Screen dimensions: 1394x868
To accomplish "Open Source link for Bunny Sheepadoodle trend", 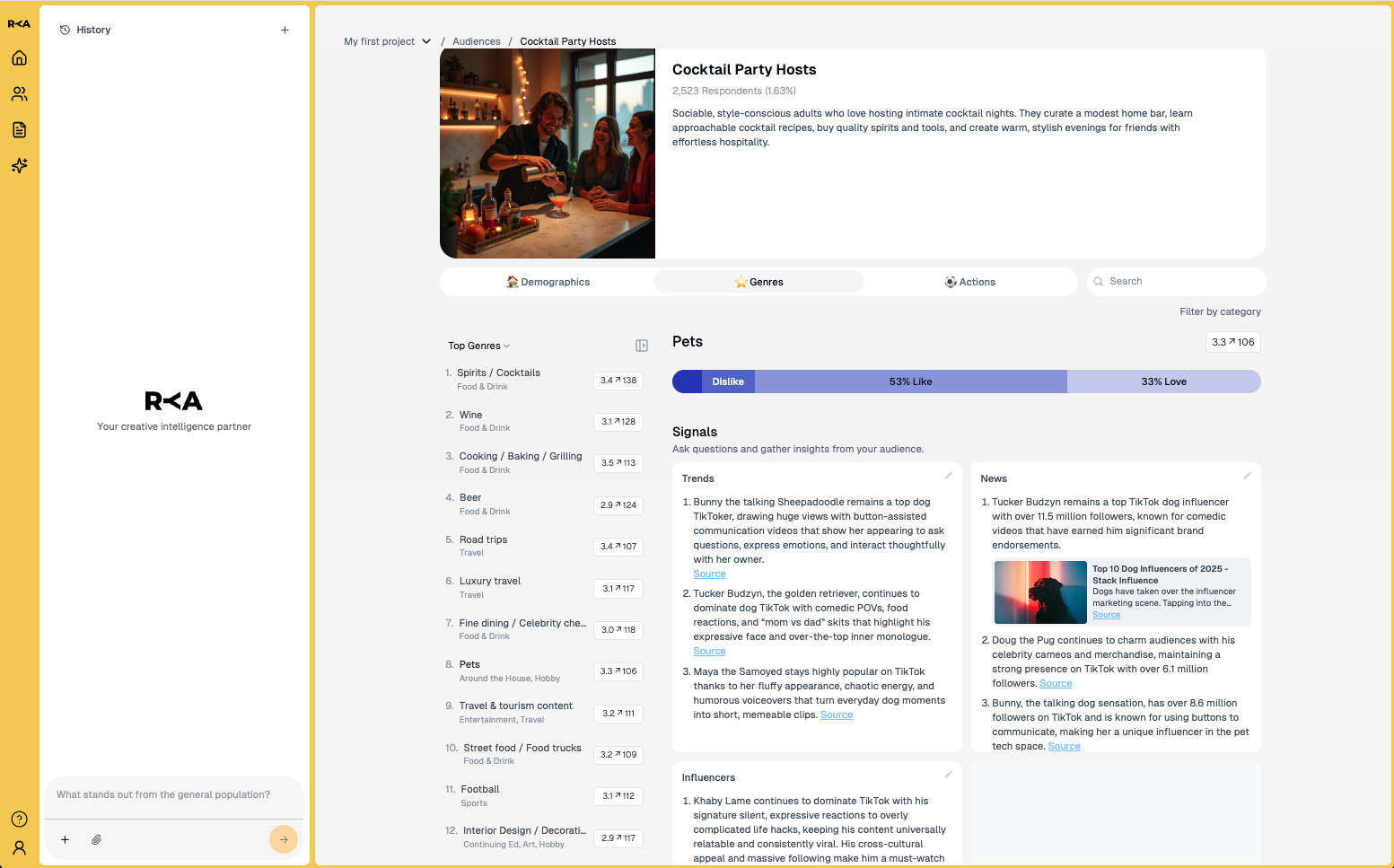I will 709,574.
